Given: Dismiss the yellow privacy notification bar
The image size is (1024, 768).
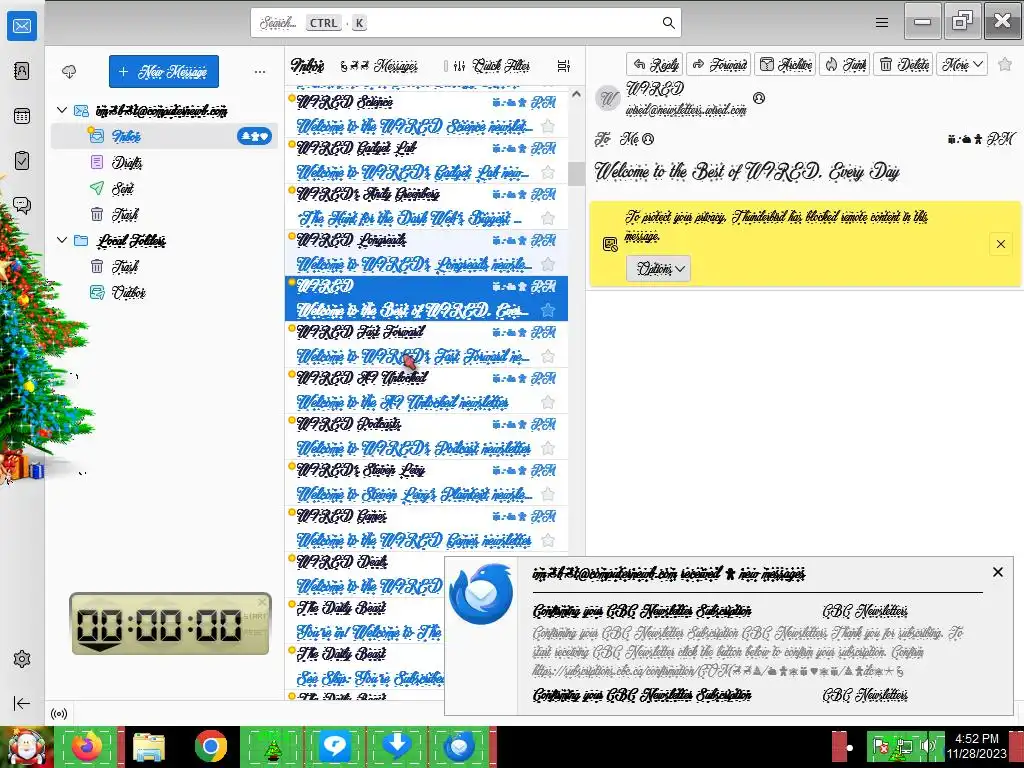Looking at the screenshot, I should coord(1000,244).
